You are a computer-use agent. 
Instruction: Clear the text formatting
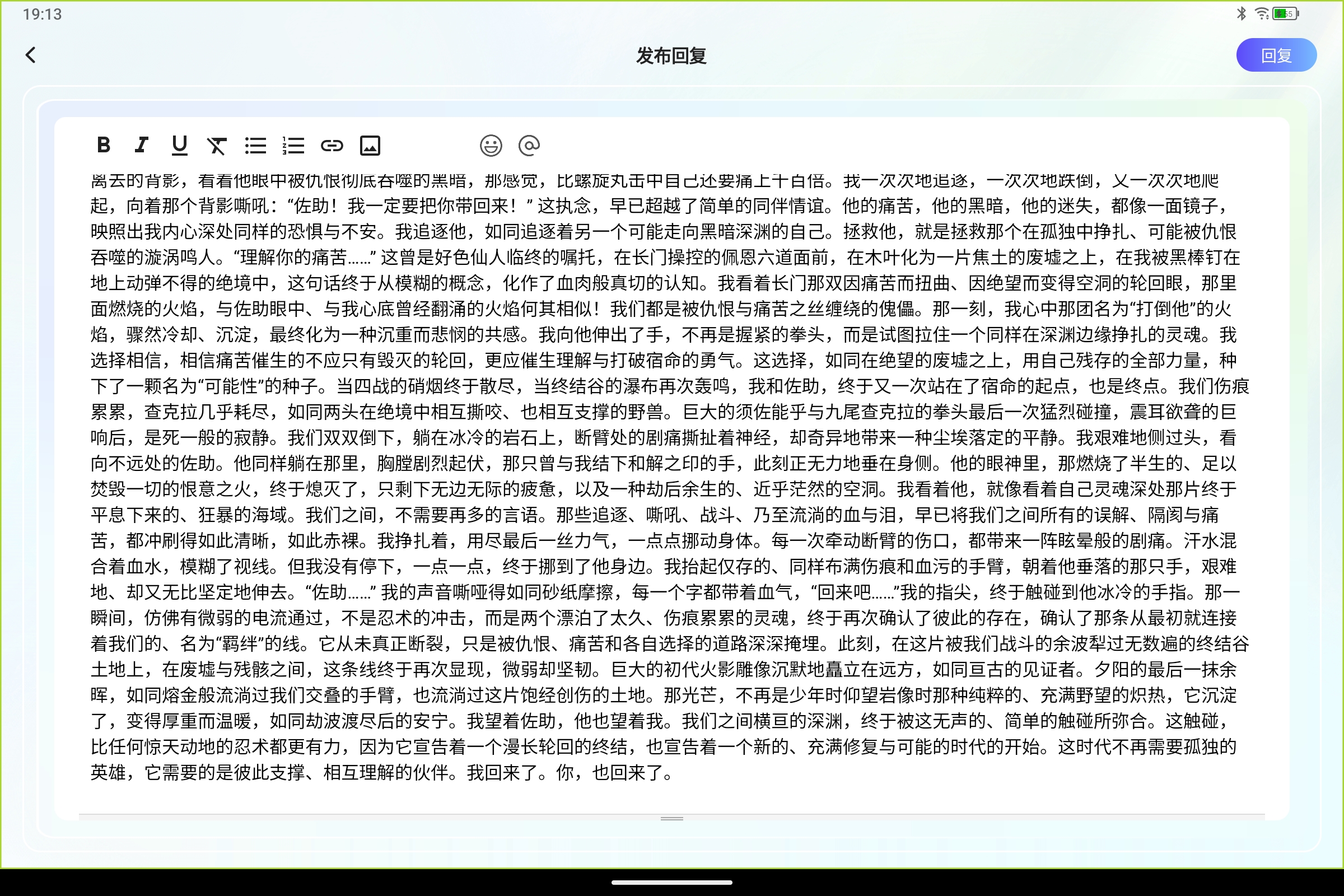click(x=217, y=145)
